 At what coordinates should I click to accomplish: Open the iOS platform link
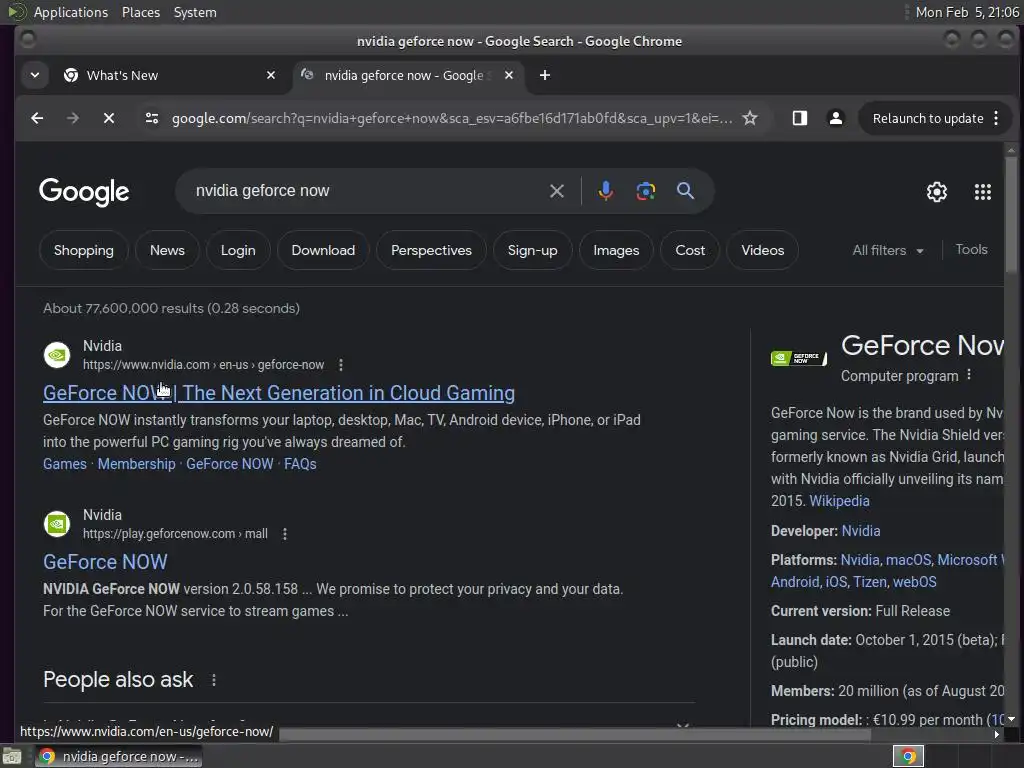(x=836, y=582)
